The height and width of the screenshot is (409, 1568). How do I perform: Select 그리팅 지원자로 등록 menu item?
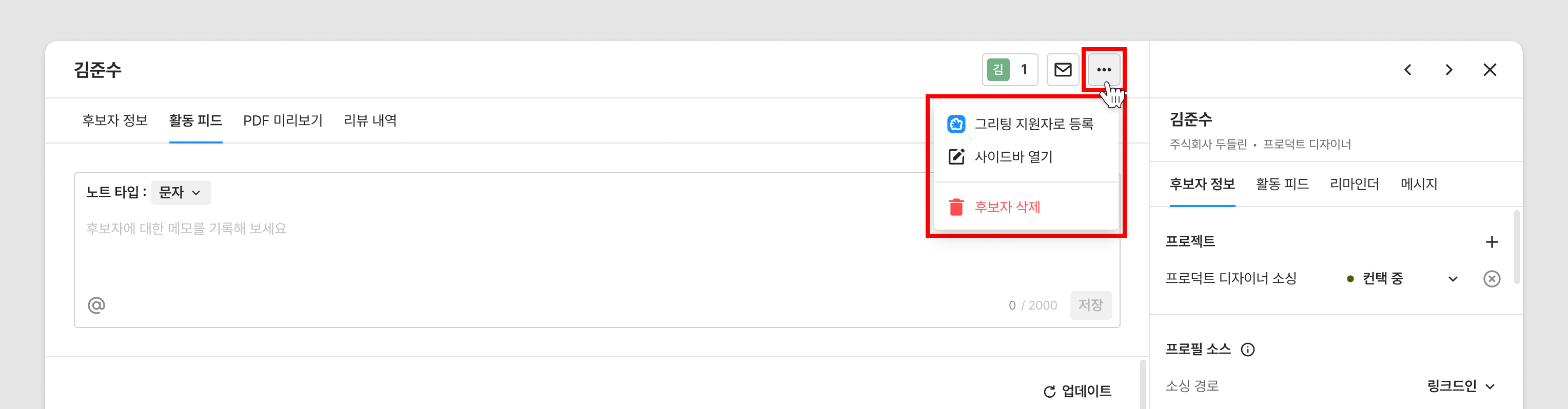click(x=1033, y=124)
